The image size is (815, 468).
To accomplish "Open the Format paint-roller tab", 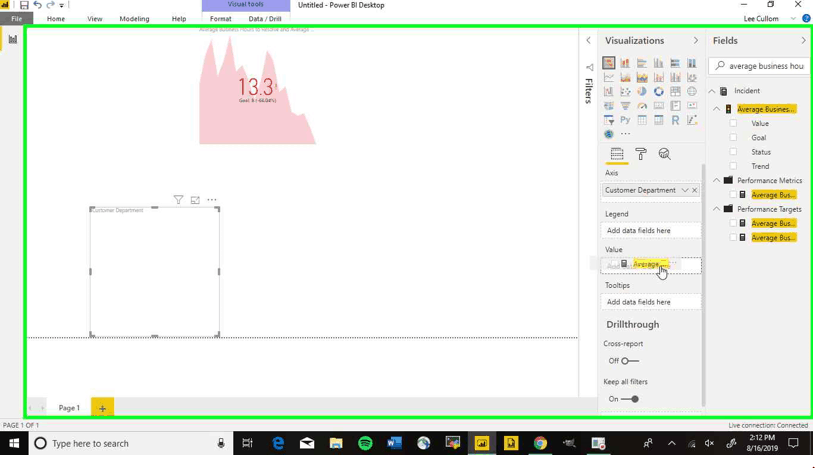I will 640,154.
